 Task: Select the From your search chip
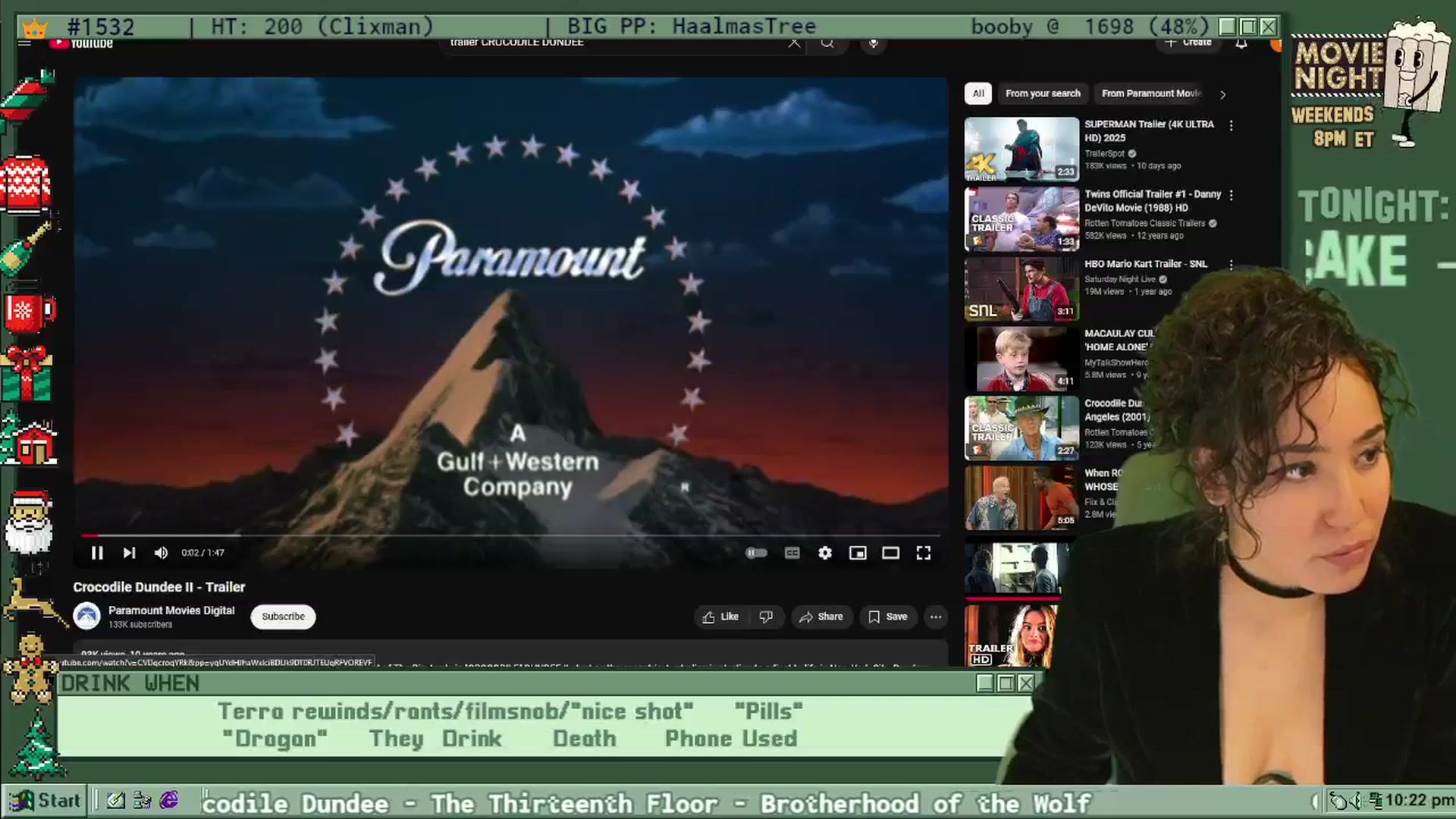[x=1043, y=93]
